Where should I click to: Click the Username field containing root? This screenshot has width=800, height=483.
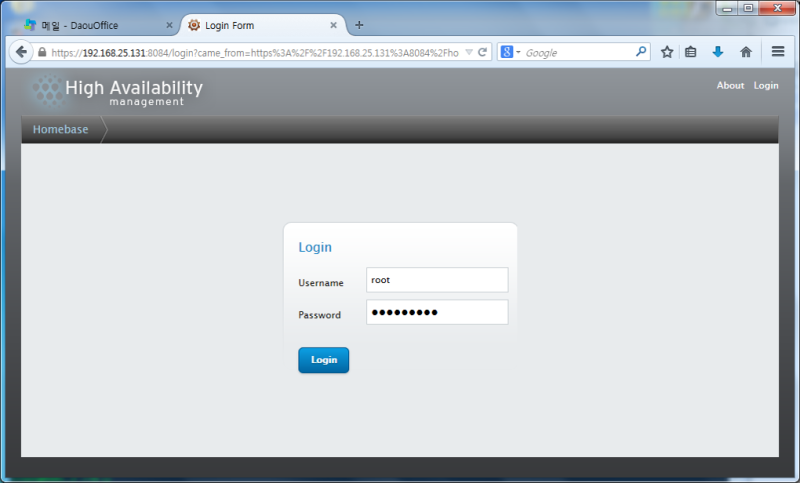click(437, 280)
